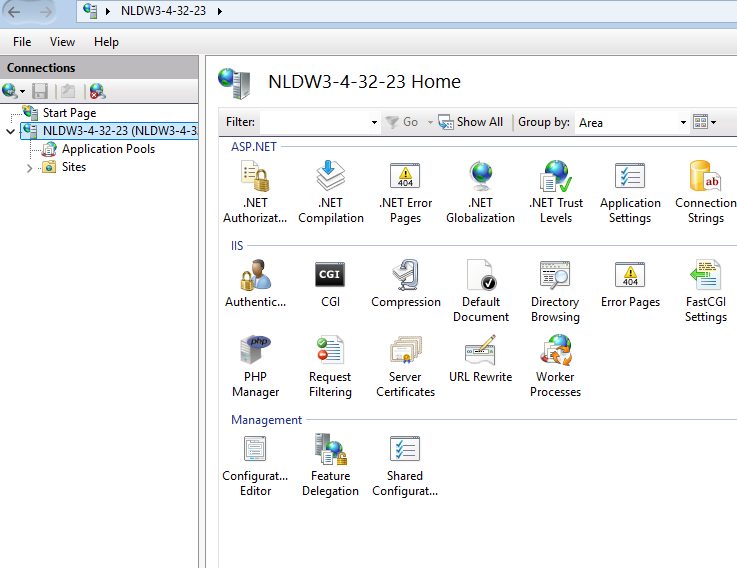Click the Show All button

pyautogui.click(x=471, y=122)
